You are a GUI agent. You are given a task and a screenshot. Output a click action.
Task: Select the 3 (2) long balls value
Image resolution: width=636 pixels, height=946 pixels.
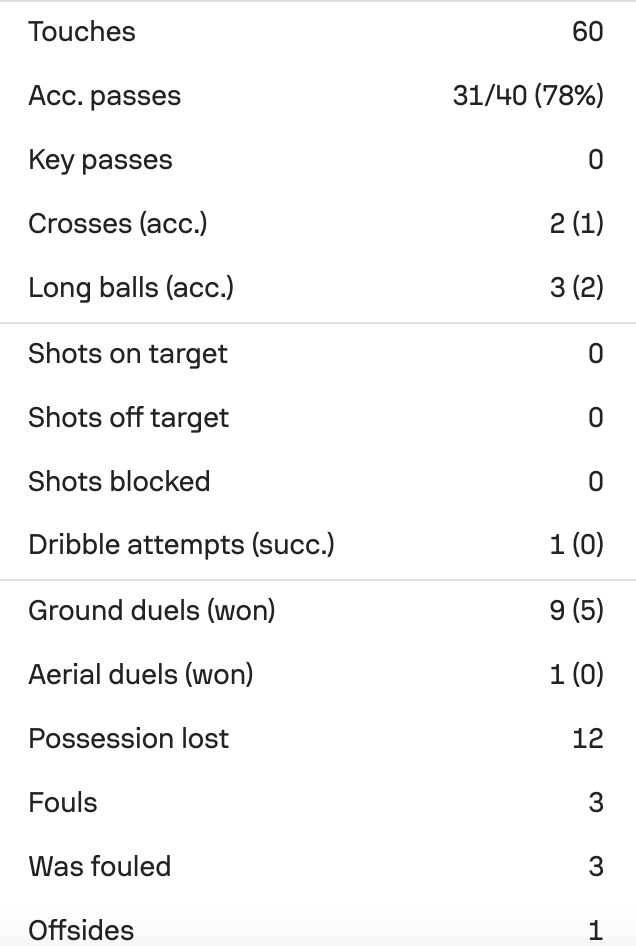[576, 288]
